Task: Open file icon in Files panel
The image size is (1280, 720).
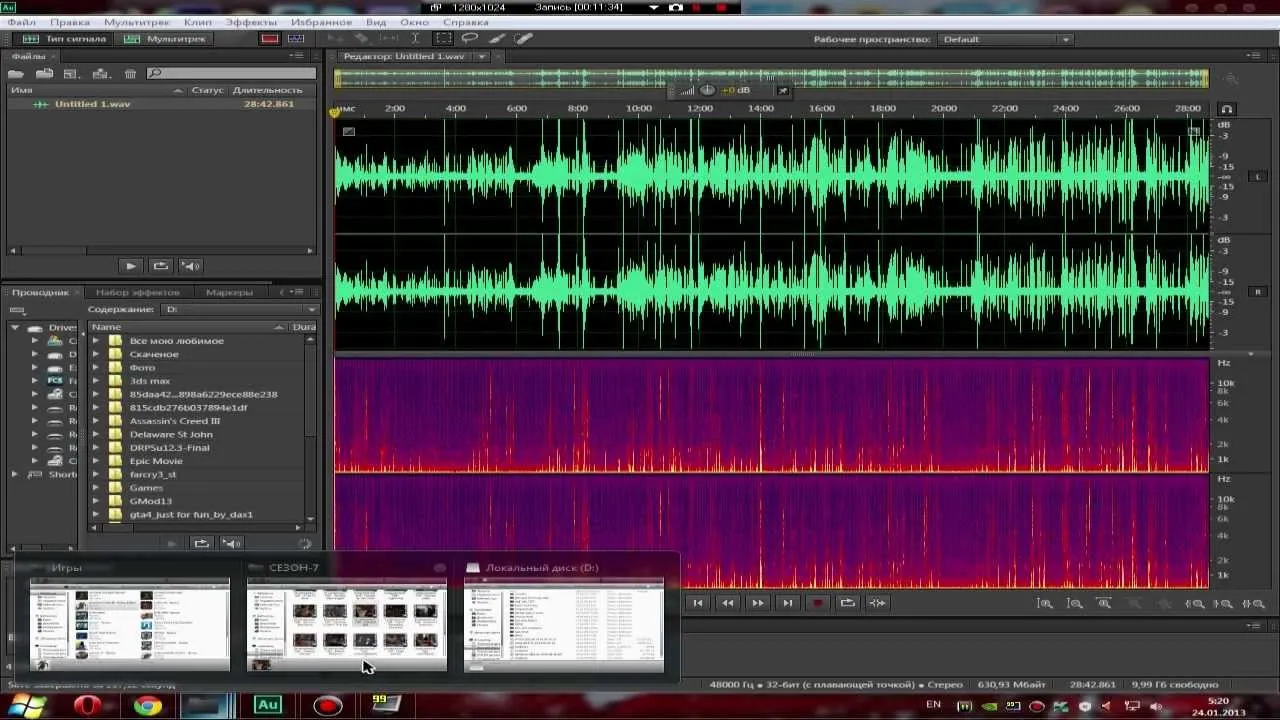Action: (17, 74)
